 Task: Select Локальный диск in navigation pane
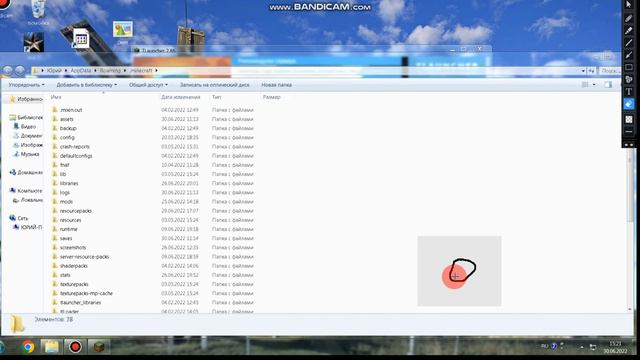click(x=28, y=200)
